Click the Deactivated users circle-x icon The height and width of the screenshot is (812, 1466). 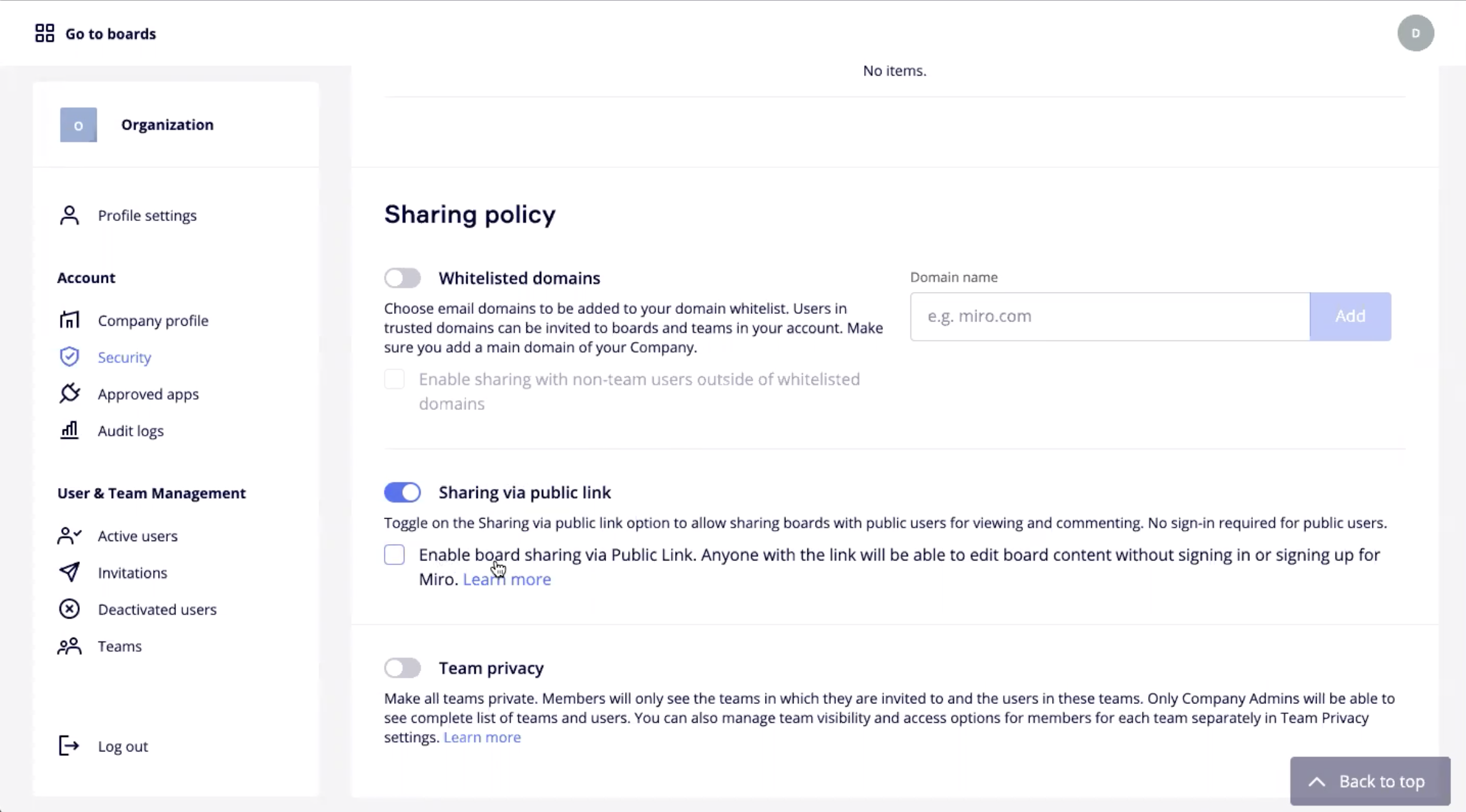tap(69, 609)
